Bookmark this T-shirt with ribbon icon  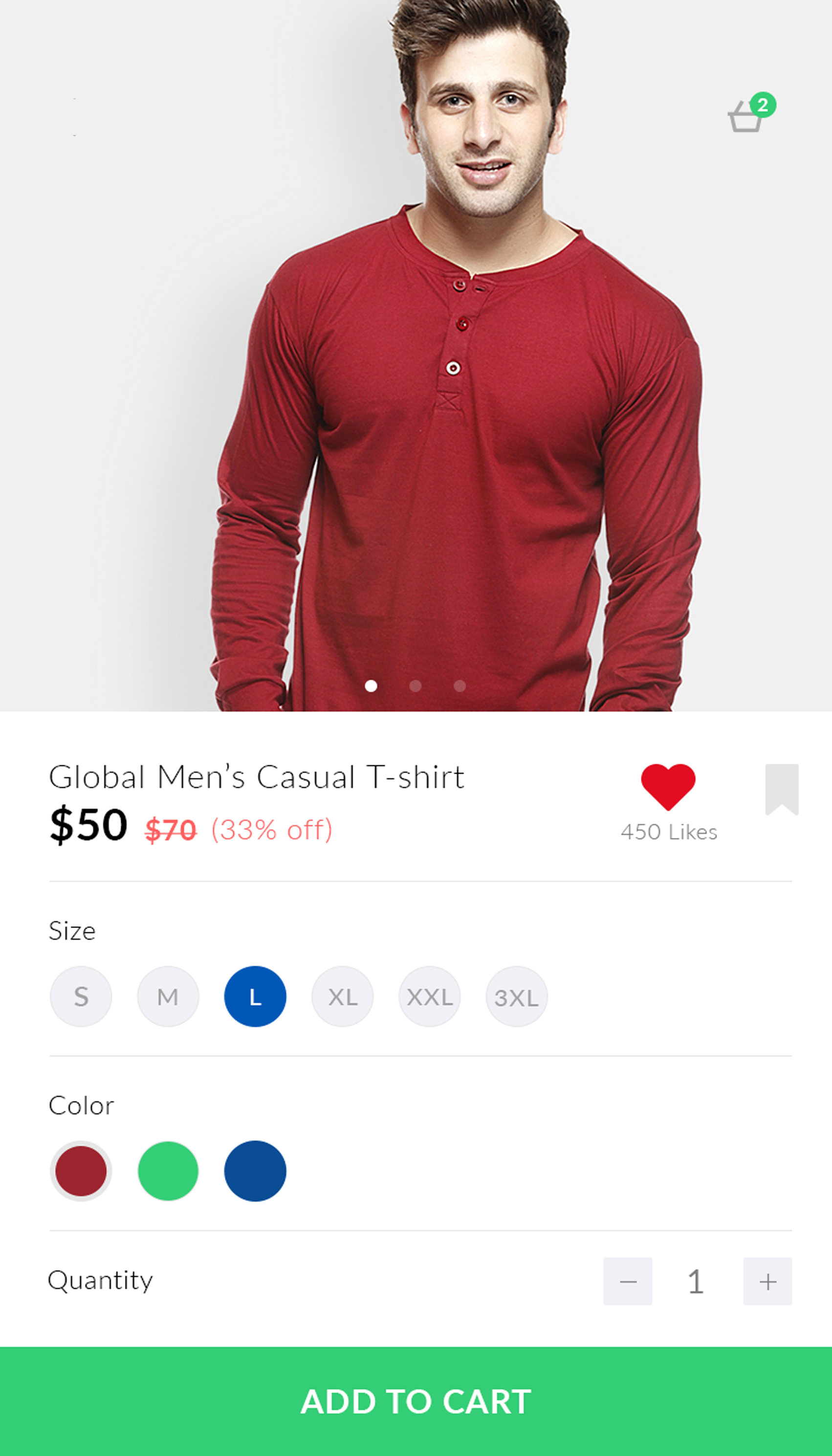tap(782, 789)
